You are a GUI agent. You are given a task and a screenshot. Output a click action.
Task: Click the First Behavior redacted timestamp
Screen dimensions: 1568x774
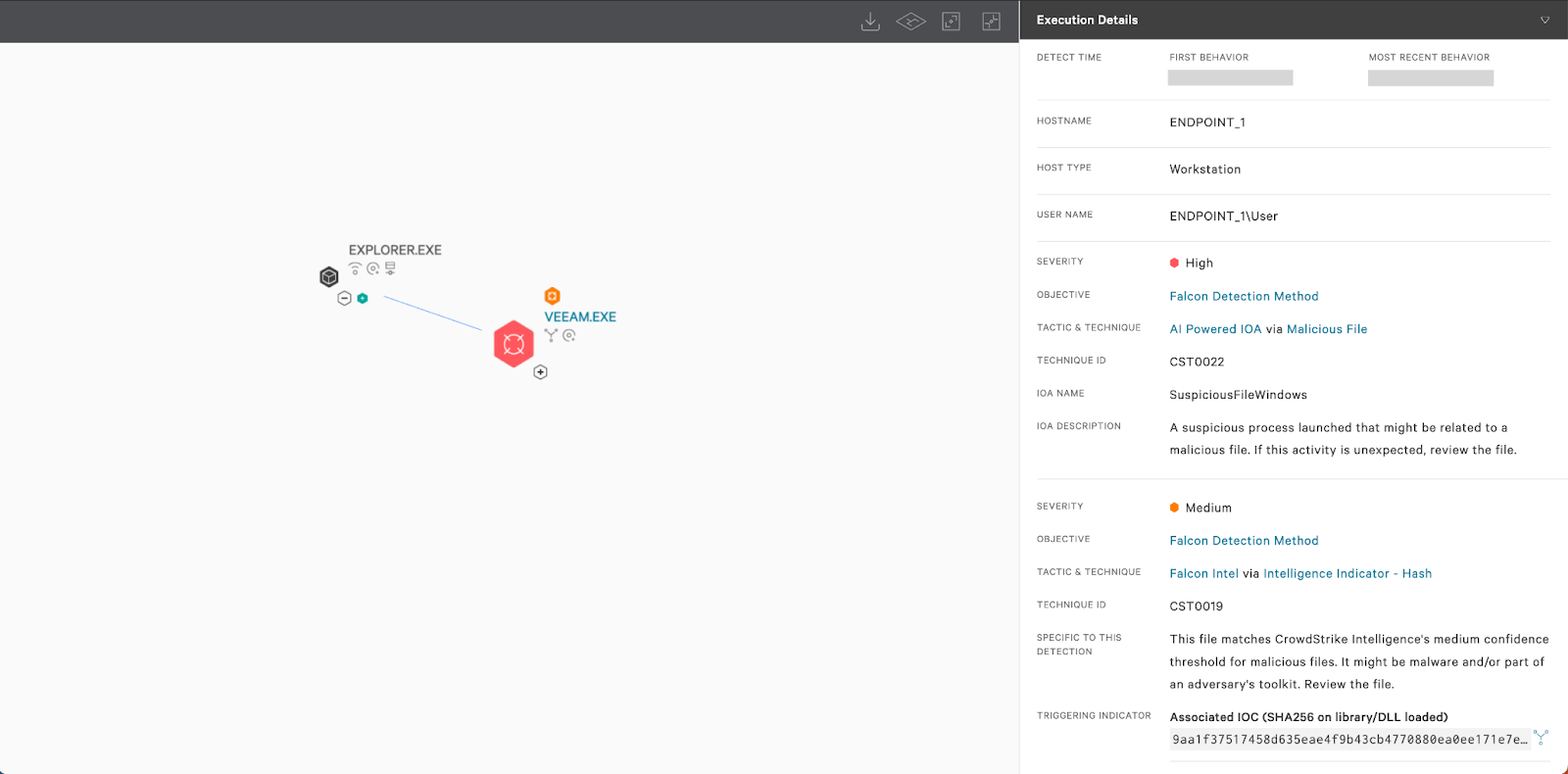[x=1230, y=77]
